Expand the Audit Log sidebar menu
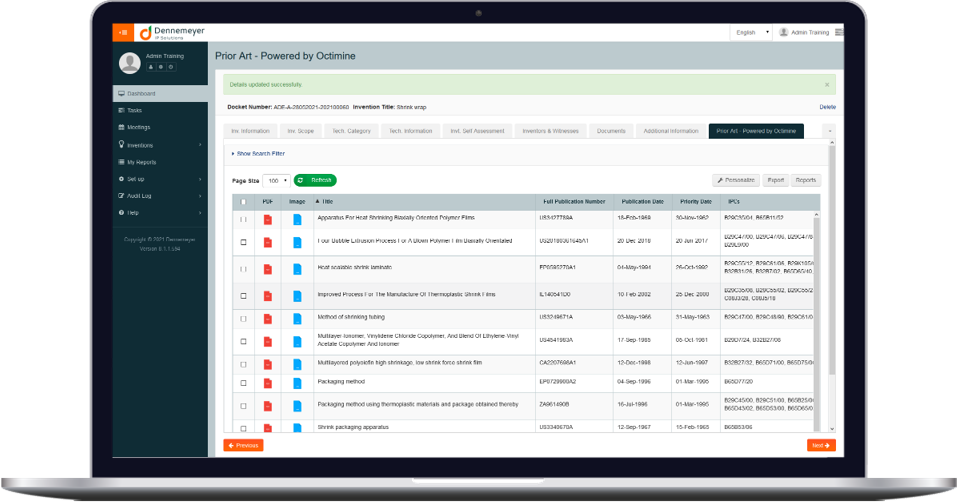The width and height of the screenshot is (957, 502). [x=160, y=196]
